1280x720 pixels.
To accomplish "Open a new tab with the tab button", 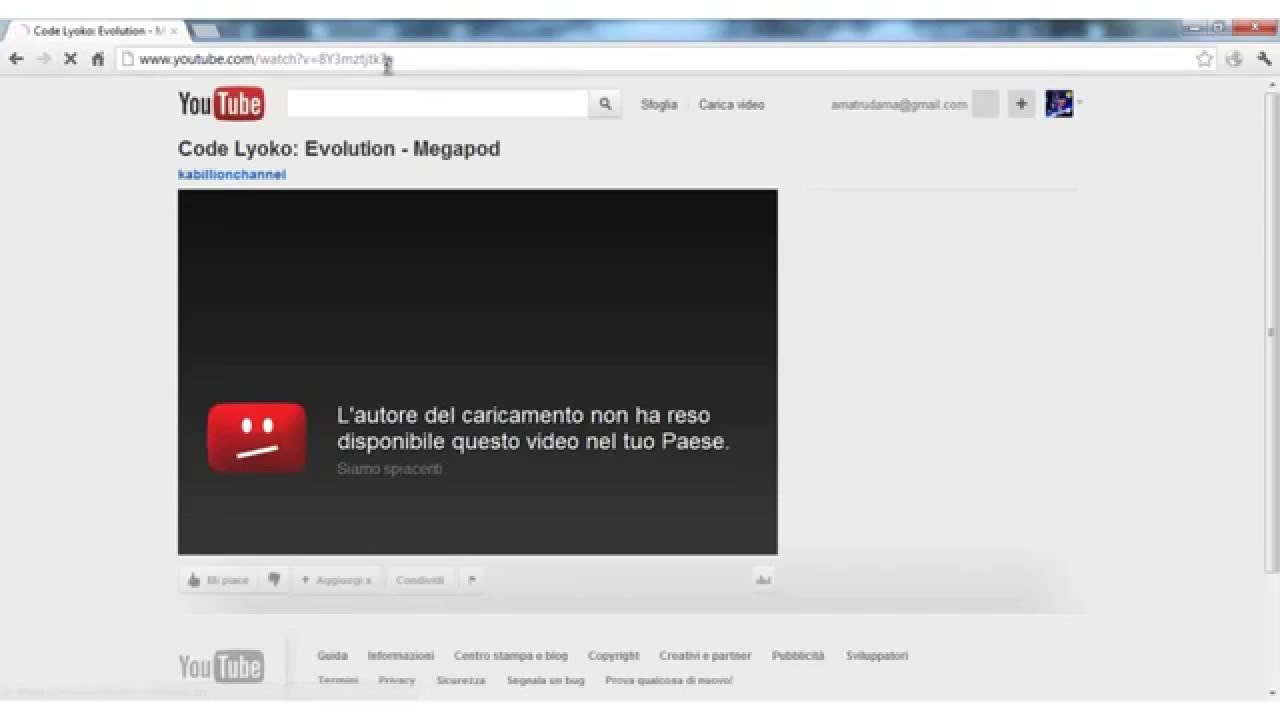I will click(x=205, y=31).
